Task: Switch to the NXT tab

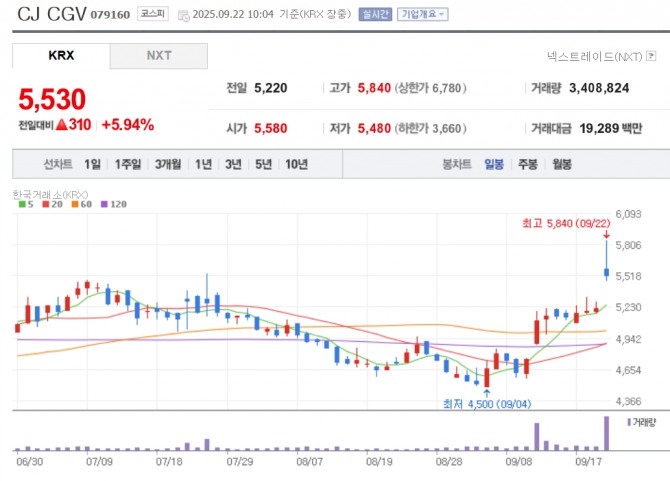Action: tap(159, 56)
